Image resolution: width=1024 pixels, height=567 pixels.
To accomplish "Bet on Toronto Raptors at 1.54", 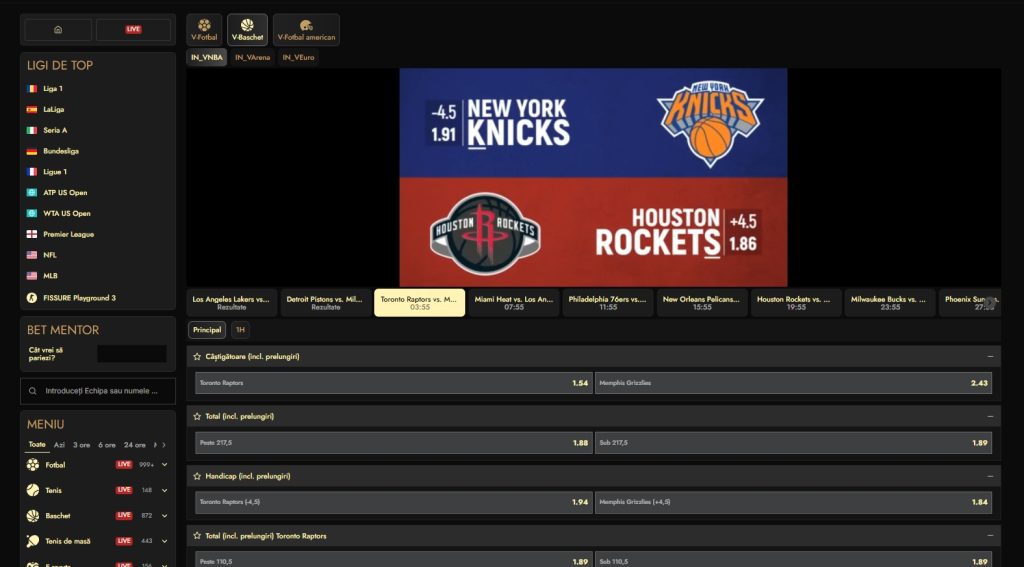I will tap(394, 383).
